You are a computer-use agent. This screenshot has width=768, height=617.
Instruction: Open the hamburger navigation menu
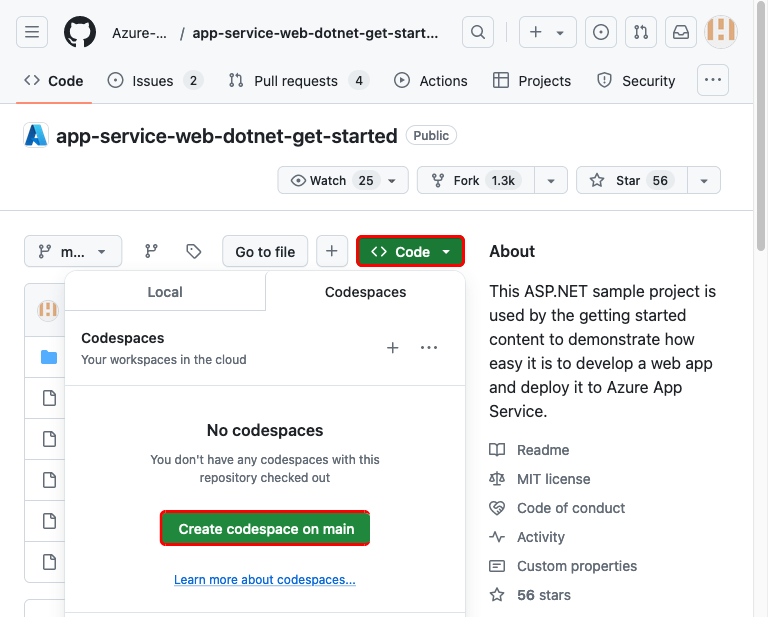[32, 32]
